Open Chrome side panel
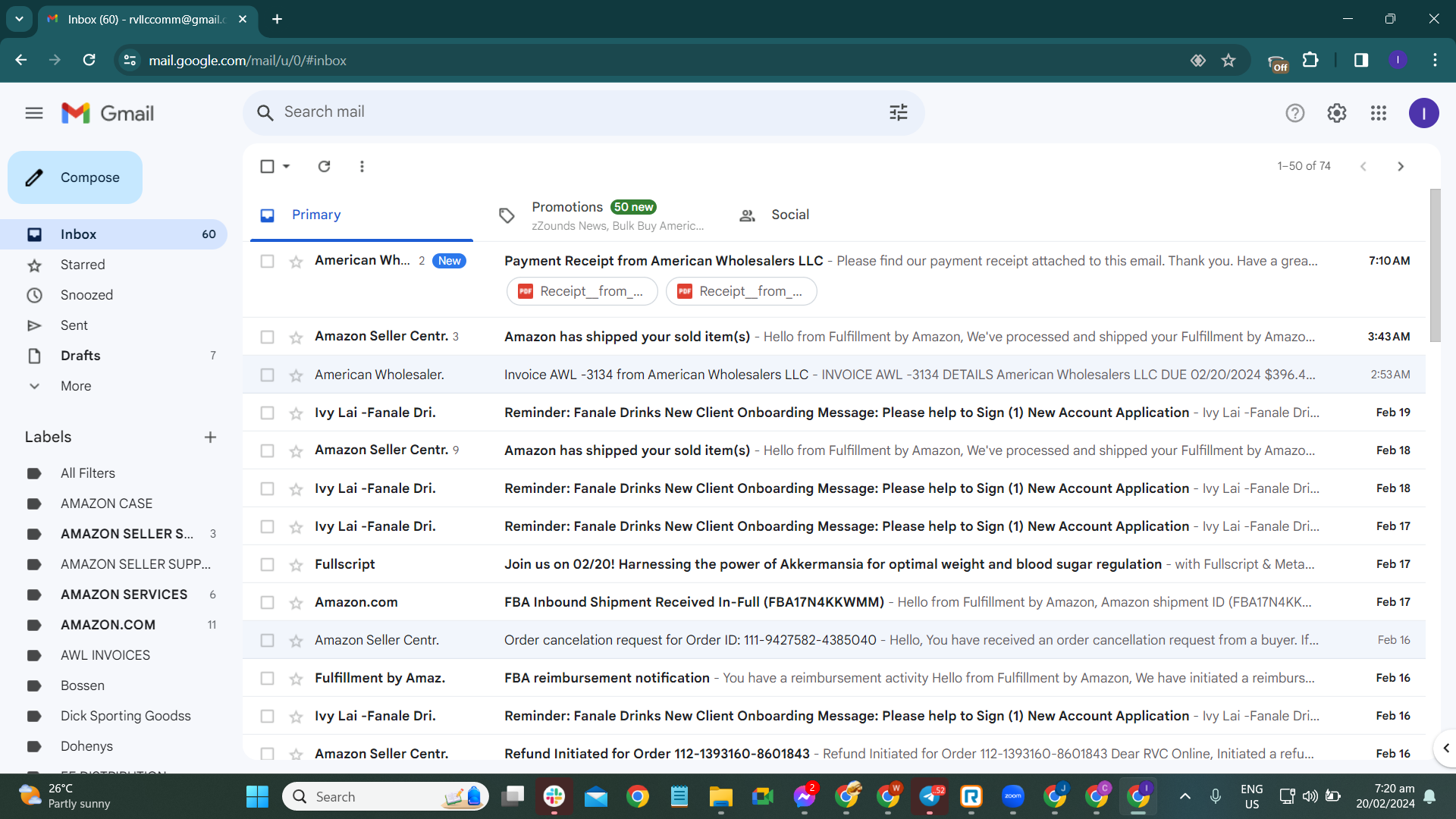Viewport: 1456px width, 819px height. coord(1361,60)
